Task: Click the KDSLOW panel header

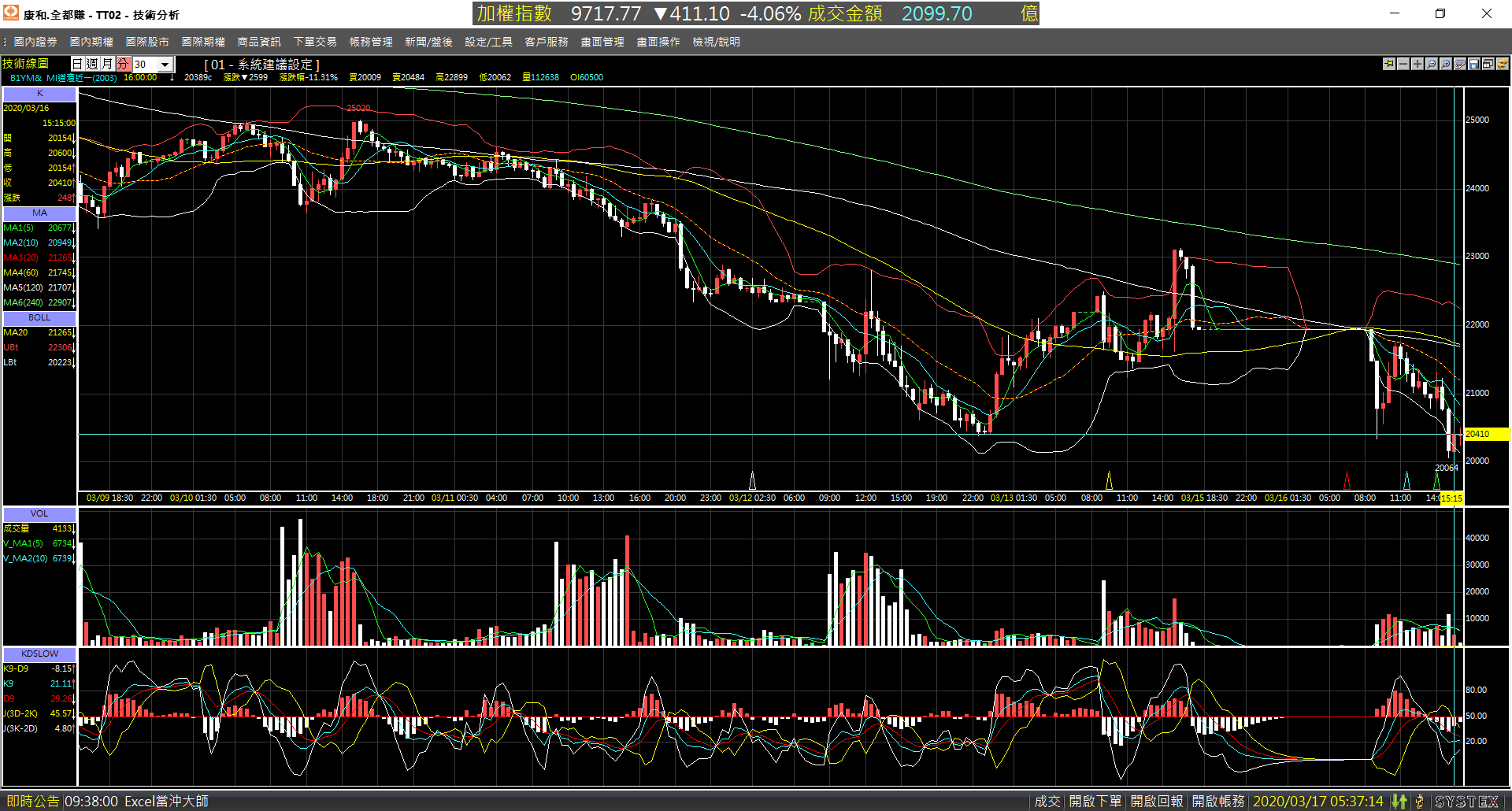Action: (39, 654)
